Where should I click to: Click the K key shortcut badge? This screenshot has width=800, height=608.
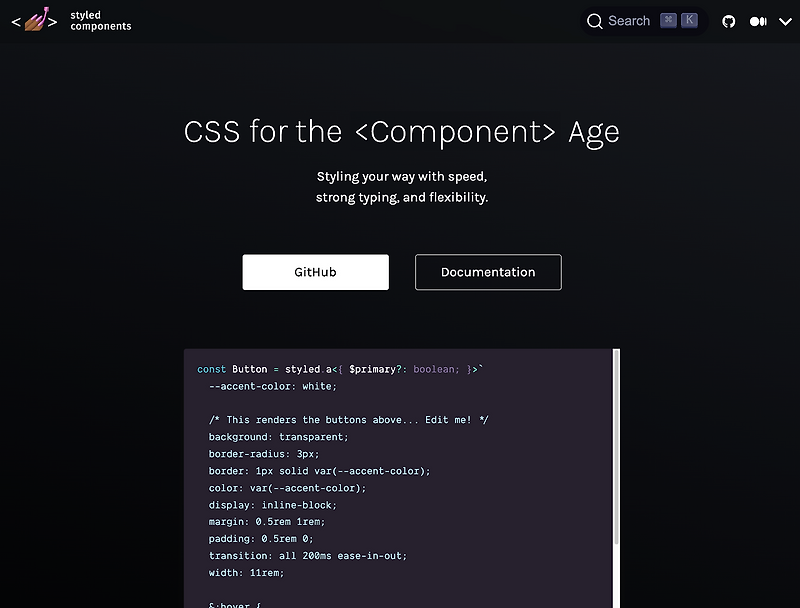(x=688, y=20)
